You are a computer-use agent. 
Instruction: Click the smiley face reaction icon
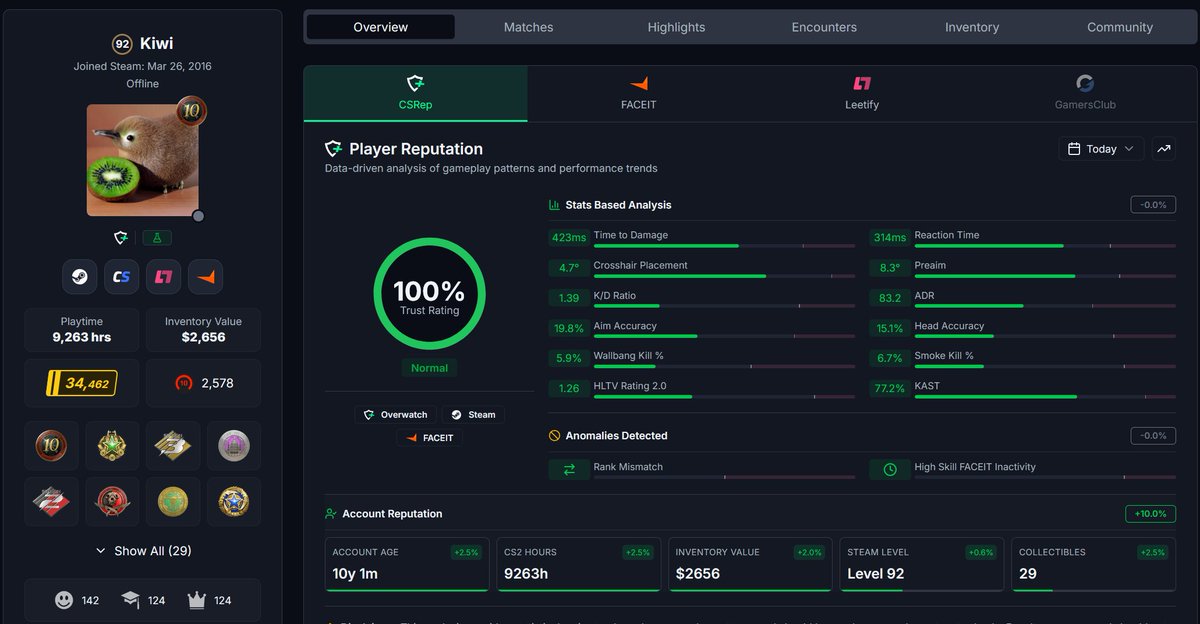coord(64,600)
